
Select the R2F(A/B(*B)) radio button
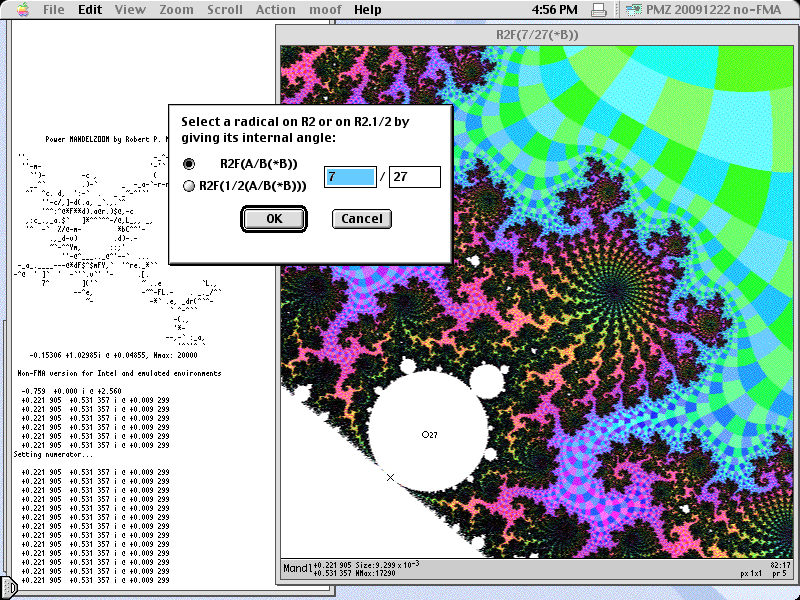point(189,164)
